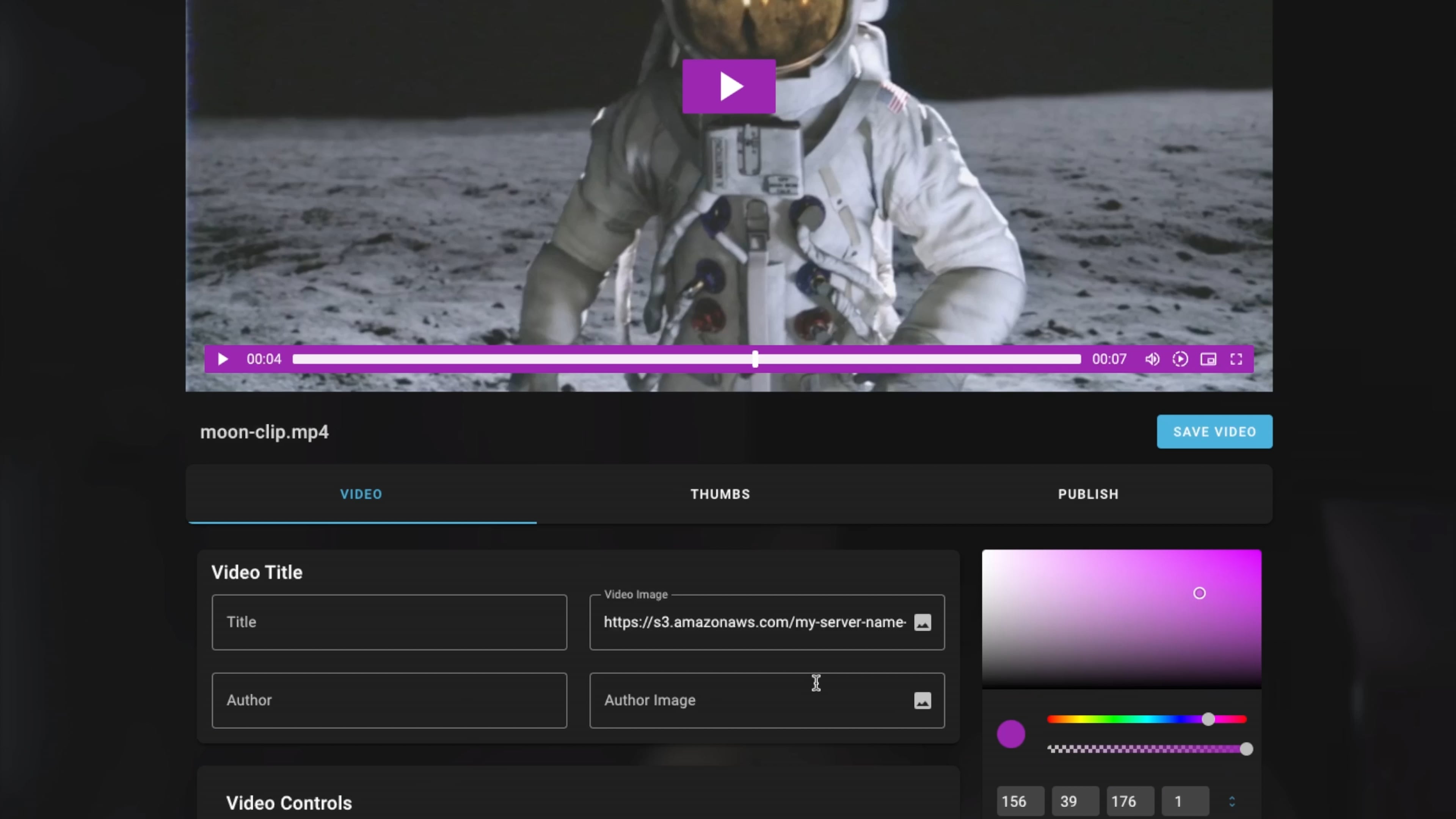Edit the blue value 176 field
This screenshot has height=819, width=1456.
(1130, 802)
